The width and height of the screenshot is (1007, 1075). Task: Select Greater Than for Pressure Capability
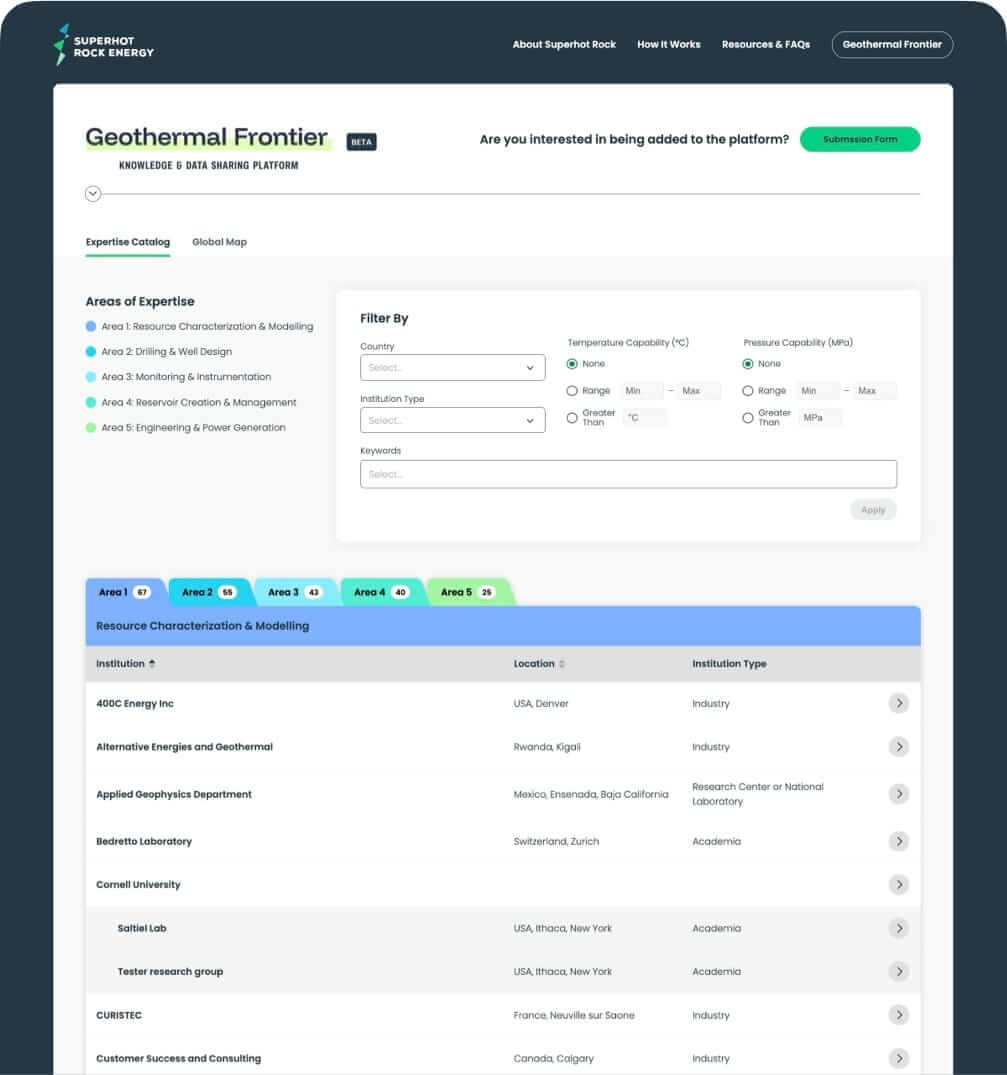click(748, 418)
